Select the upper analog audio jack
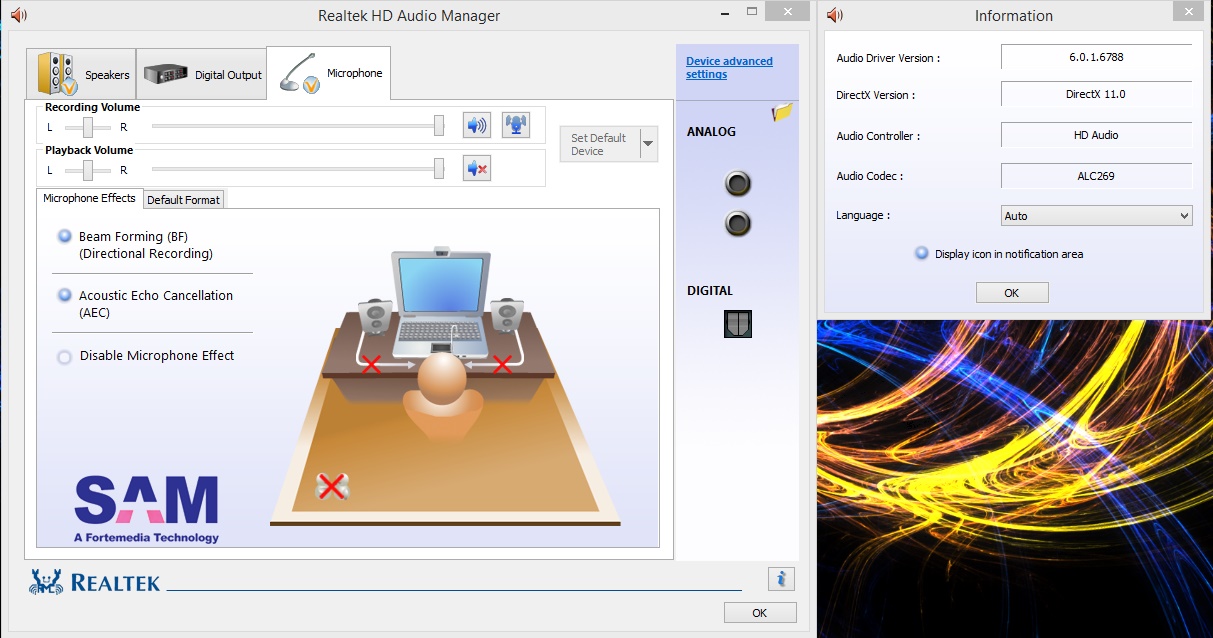 click(x=738, y=184)
